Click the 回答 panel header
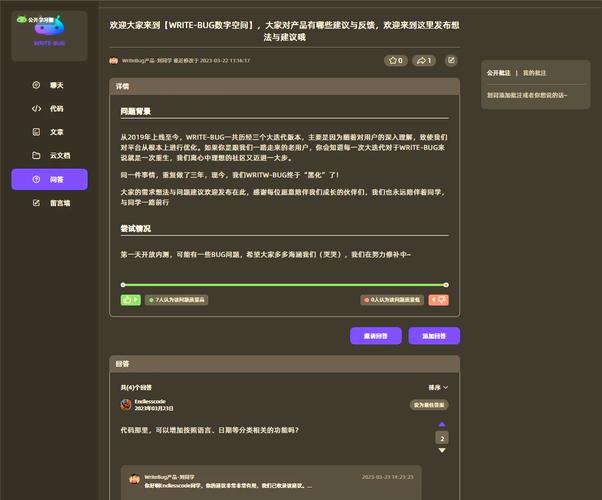This screenshot has width=602, height=500. click(284, 364)
